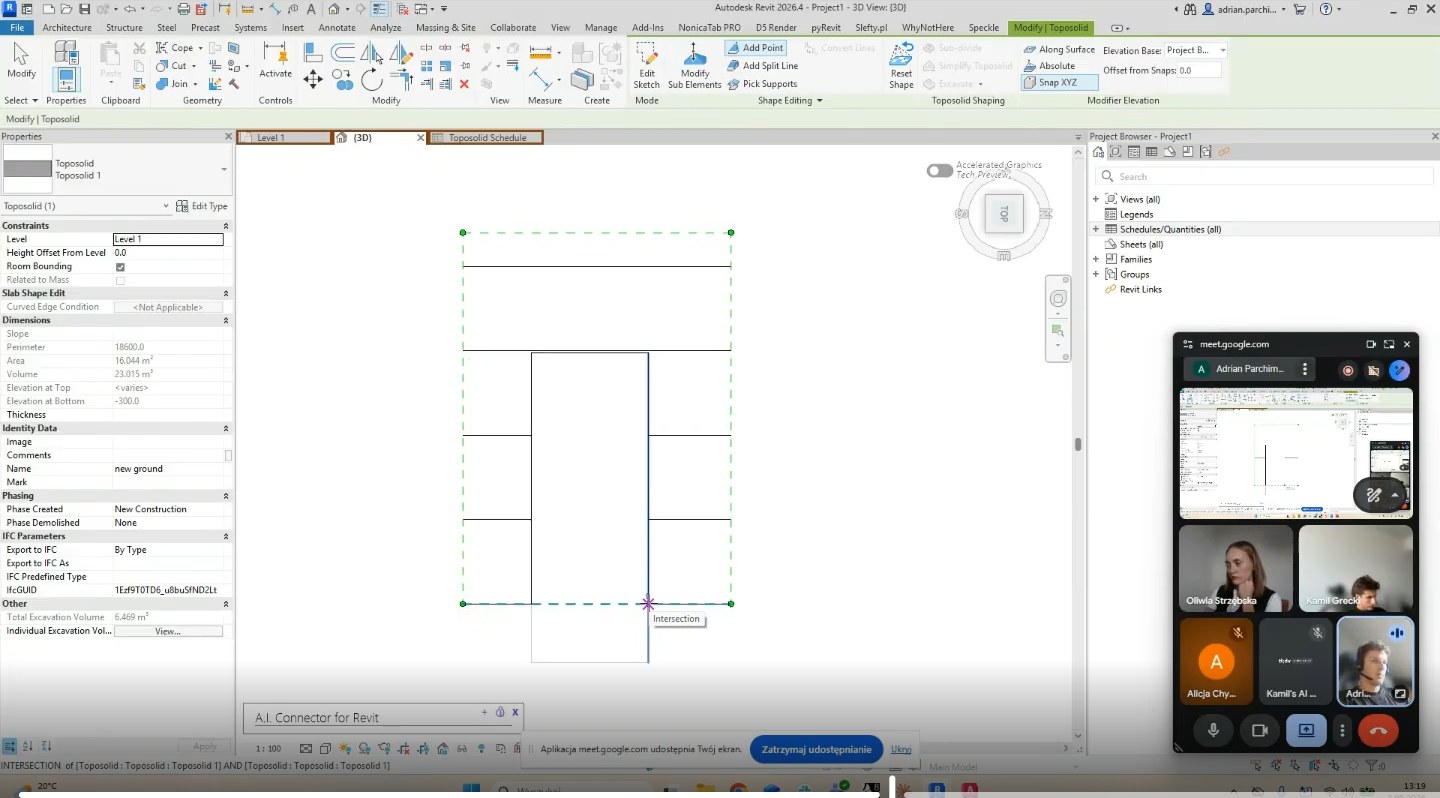Switch to the Toposolid Schedule tab
This screenshot has width=1440, height=798.
pos(486,138)
